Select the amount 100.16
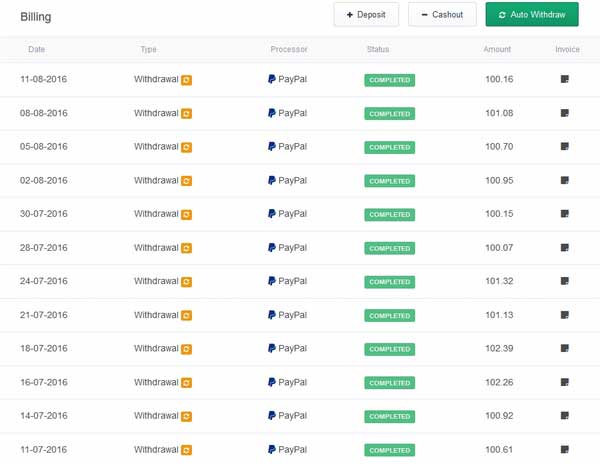Screen dimensions: 600x465 tap(499, 79)
